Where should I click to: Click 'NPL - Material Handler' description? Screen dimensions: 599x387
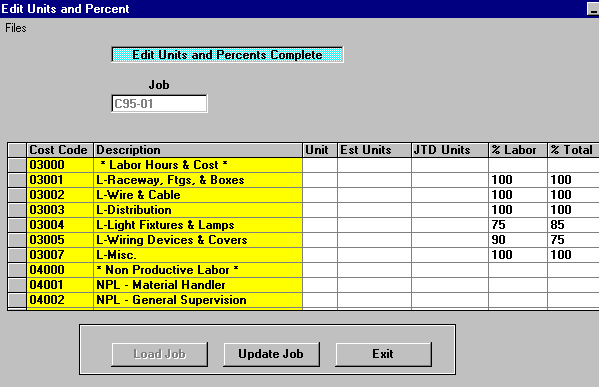point(198,285)
